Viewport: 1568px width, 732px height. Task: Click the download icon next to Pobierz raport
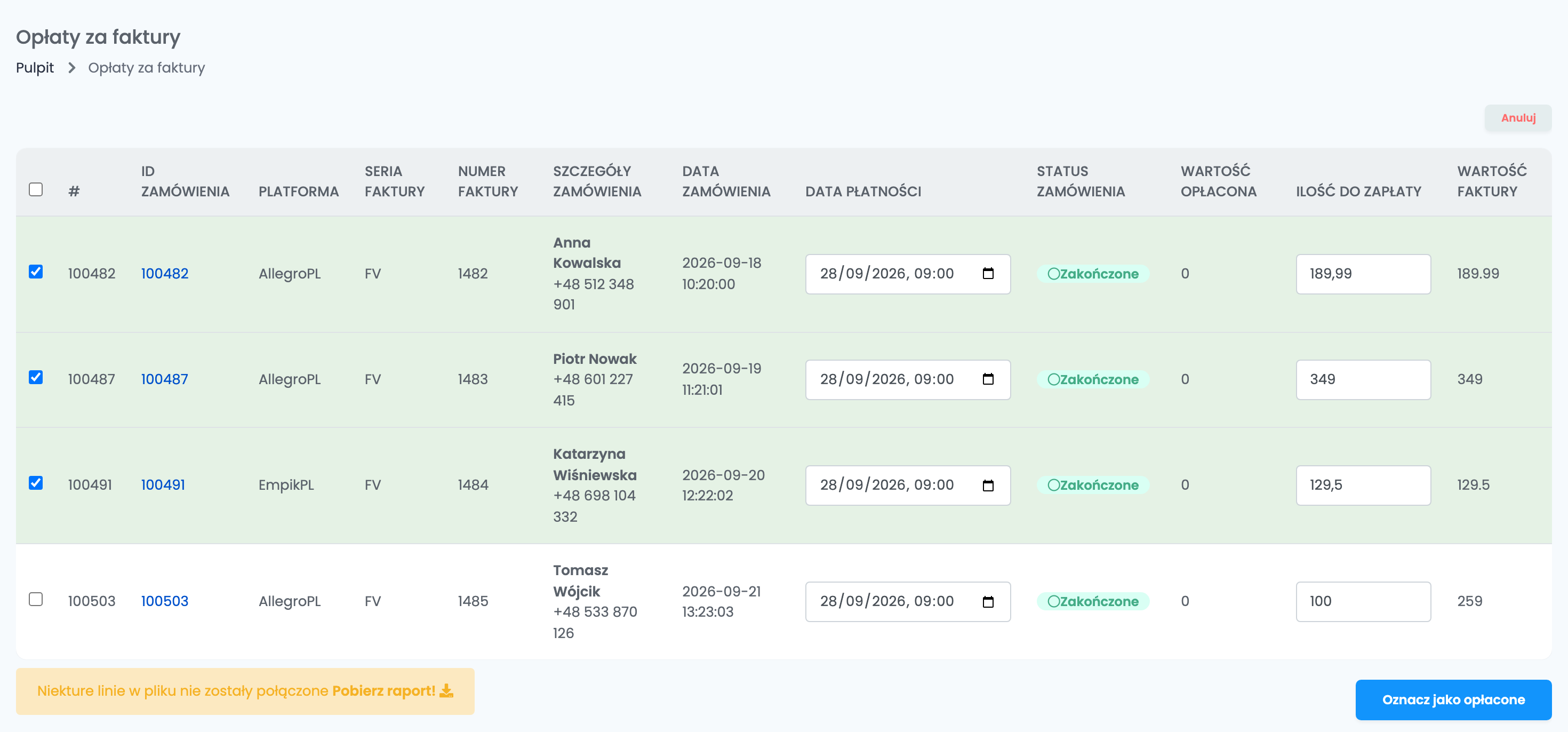(446, 690)
